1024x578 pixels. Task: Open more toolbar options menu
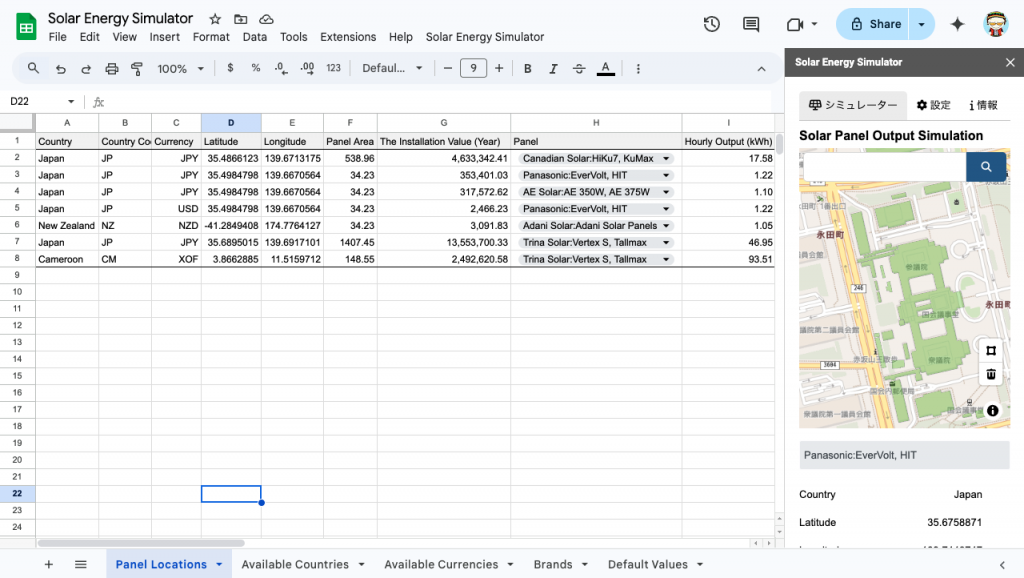638,69
